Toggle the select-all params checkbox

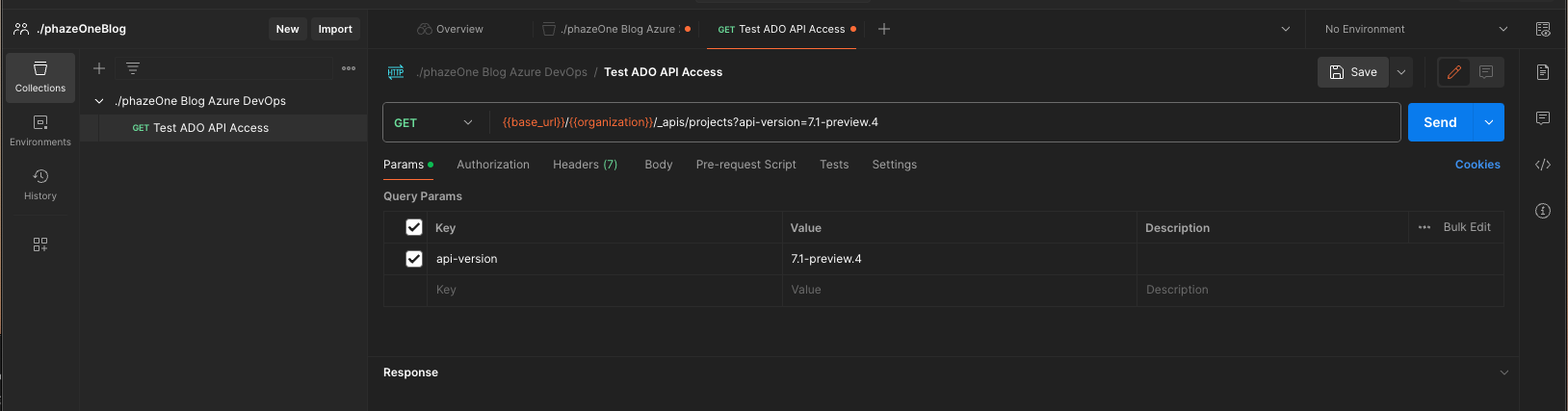[x=414, y=227]
